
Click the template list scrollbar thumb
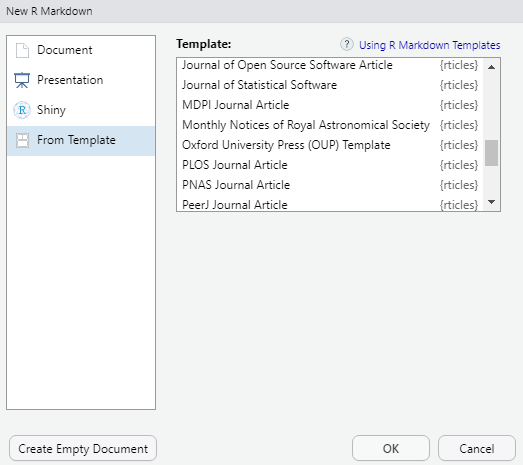coord(491,153)
